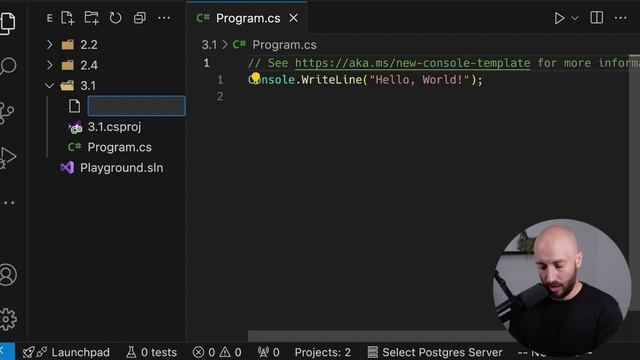Show additional activity bar views
The height and width of the screenshot is (360, 640).
[x=9, y=203]
